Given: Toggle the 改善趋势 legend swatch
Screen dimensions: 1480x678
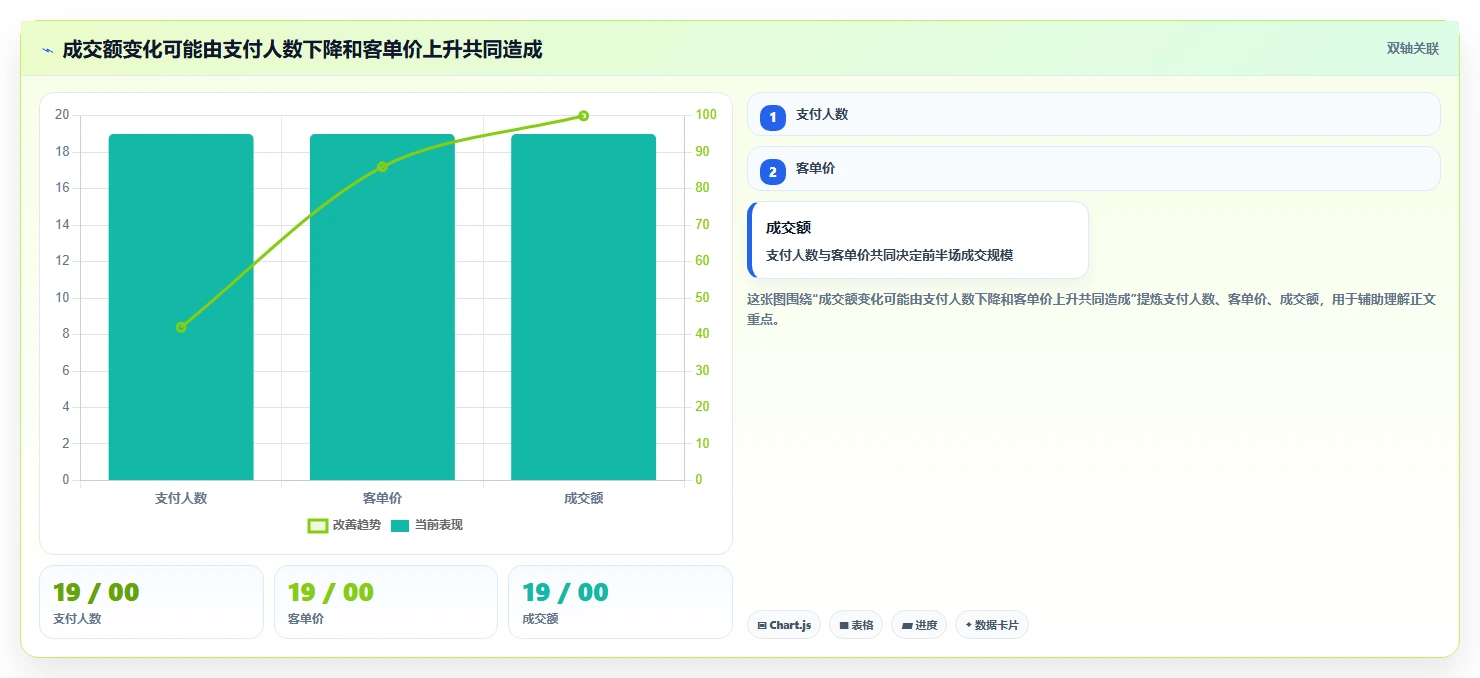Looking at the screenshot, I should (317, 525).
